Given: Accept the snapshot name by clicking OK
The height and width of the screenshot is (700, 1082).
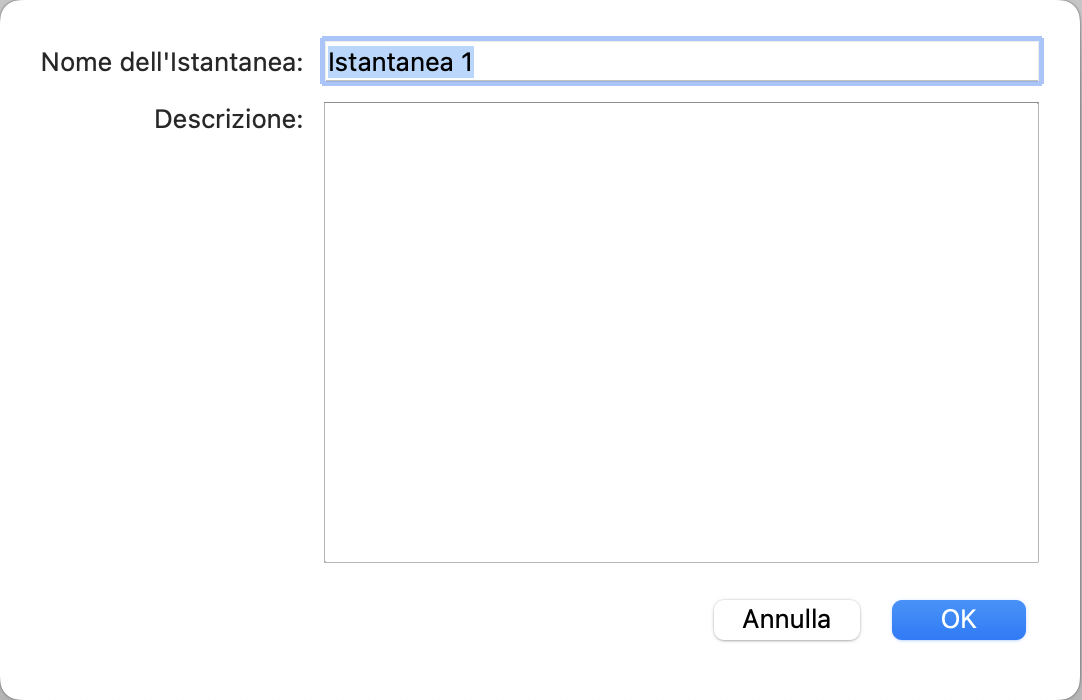Looking at the screenshot, I should pyautogui.click(x=958, y=619).
